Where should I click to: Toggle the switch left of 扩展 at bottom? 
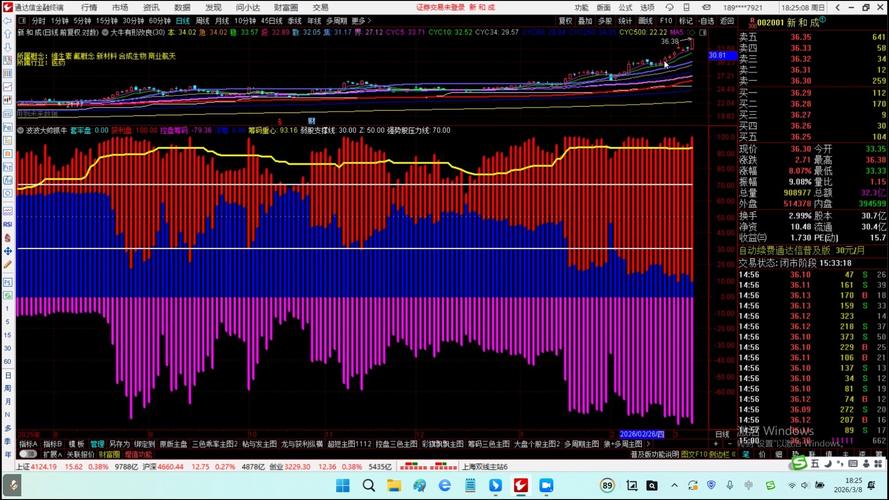pyautogui.click(x=27, y=455)
